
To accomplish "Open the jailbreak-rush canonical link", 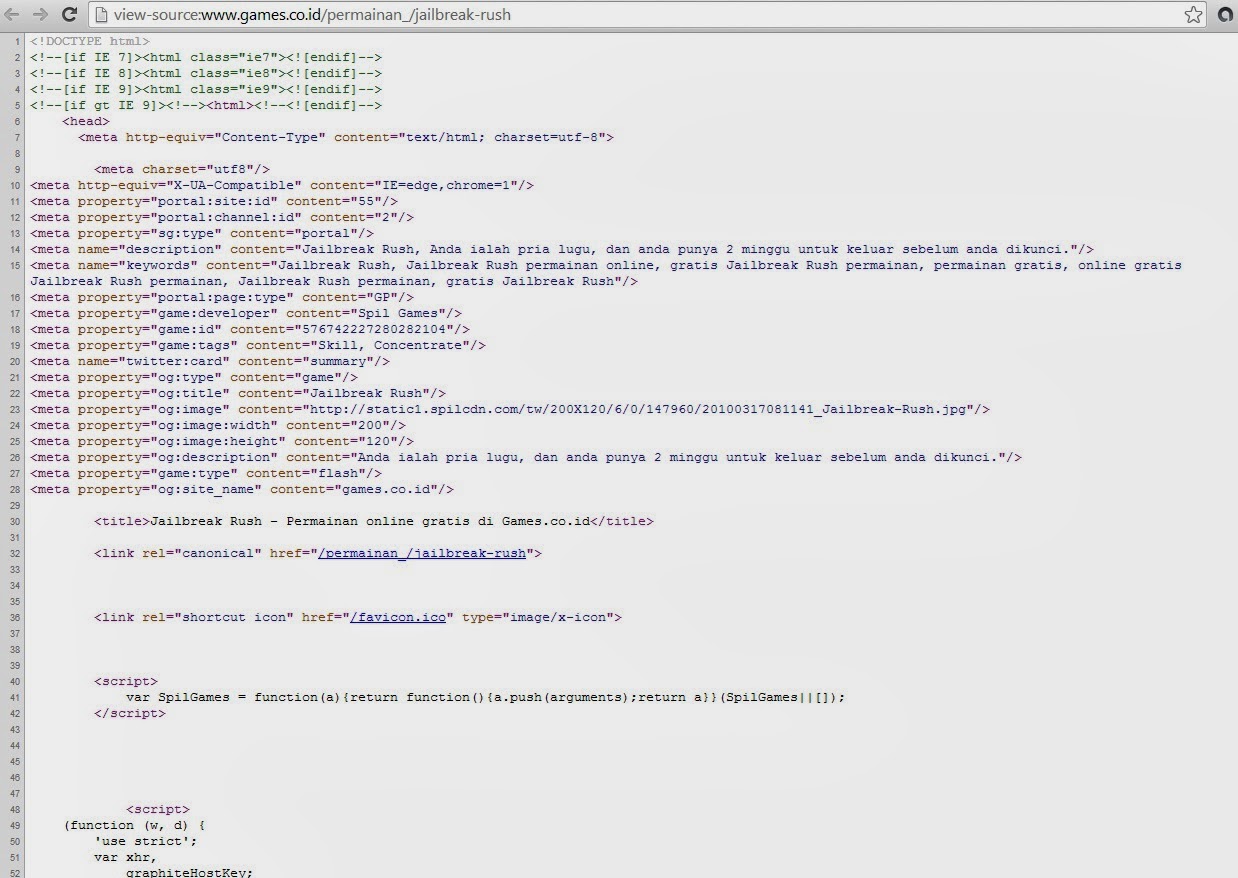I will tap(421, 553).
